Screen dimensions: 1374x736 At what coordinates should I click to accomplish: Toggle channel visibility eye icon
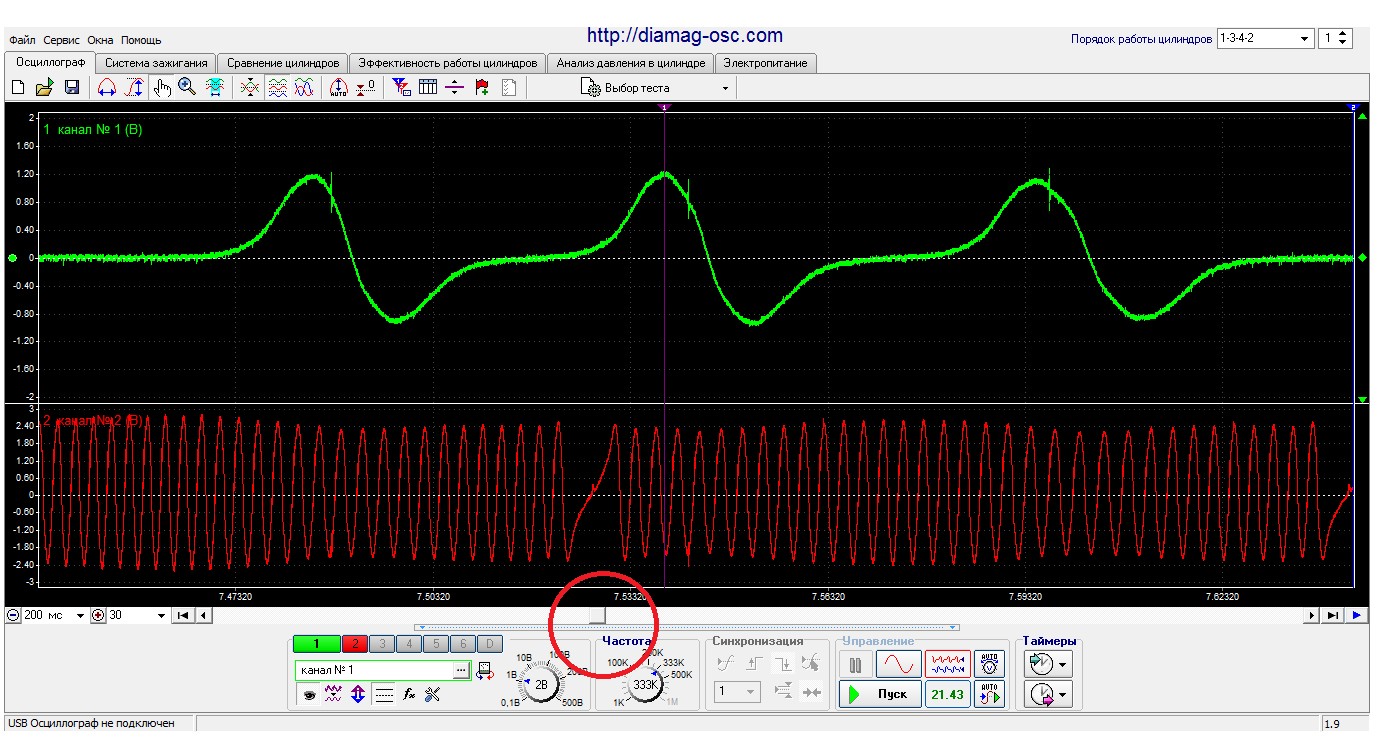[309, 694]
